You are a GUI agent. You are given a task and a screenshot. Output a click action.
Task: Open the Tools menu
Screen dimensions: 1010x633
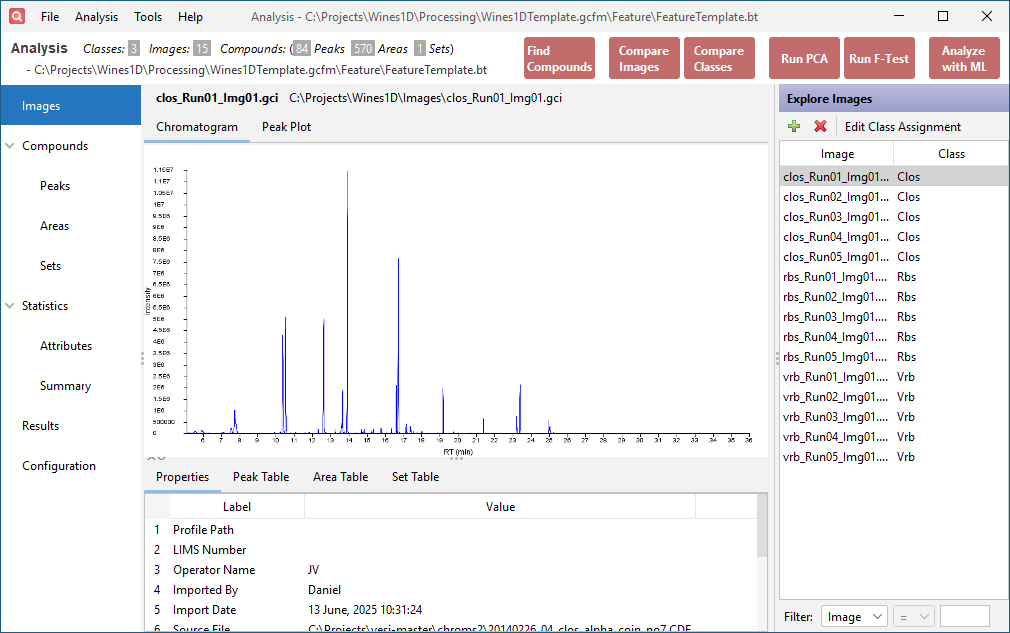(x=147, y=16)
